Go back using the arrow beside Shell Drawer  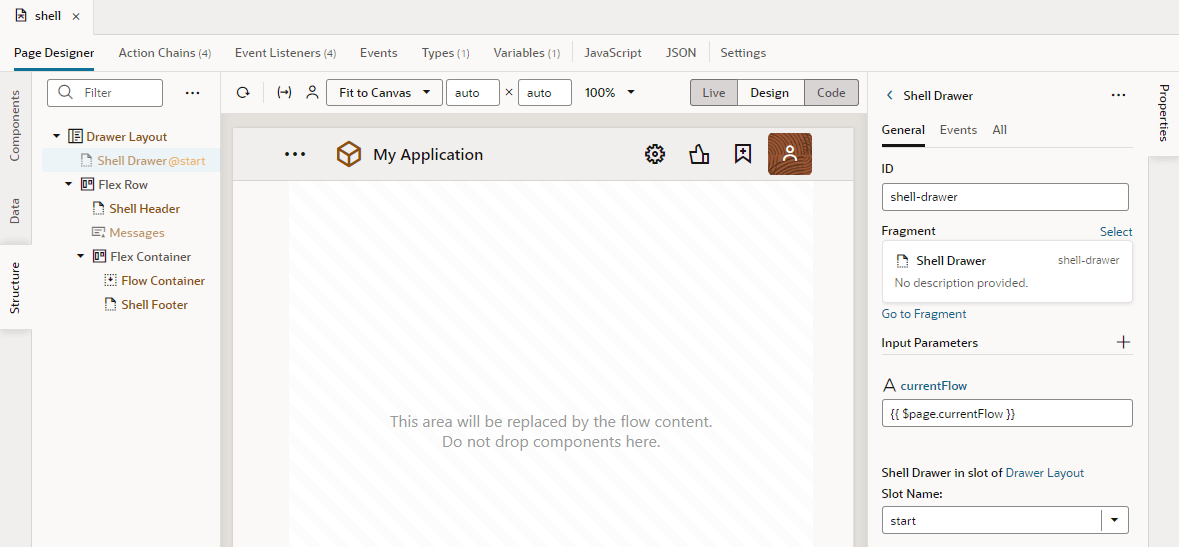coord(890,96)
